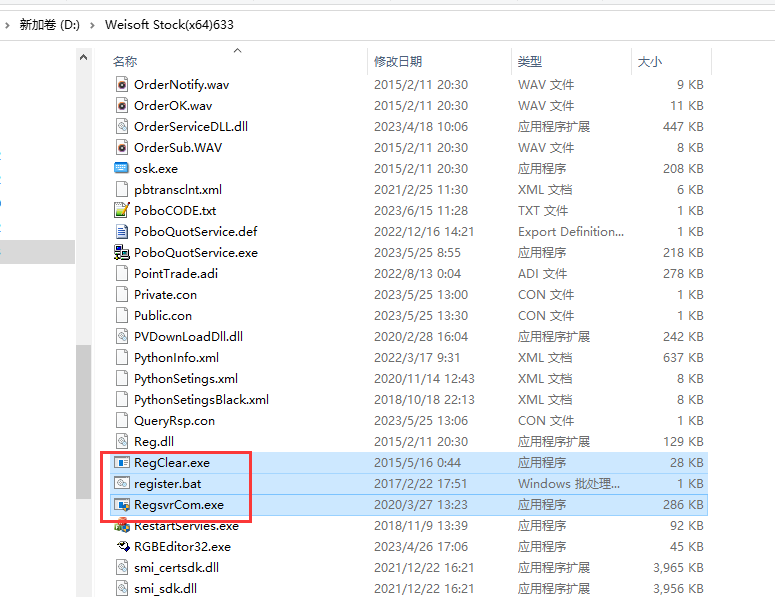Click the Reg.dll file icon
The width and height of the screenshot is (775, 597).
pyautogui.click(x=122, y=442)
